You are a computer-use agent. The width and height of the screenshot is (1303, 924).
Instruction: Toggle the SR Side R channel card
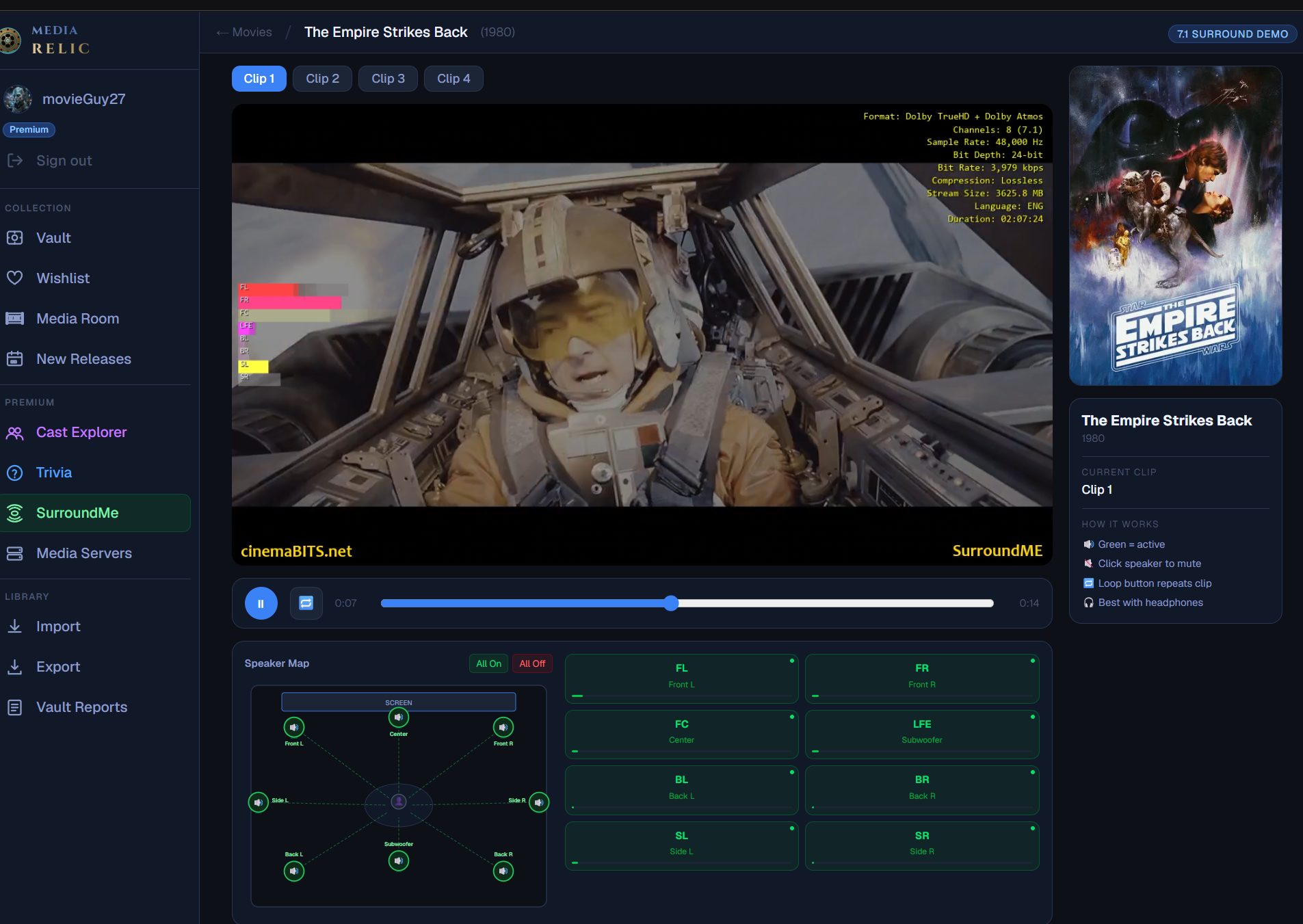click(922, 846)
